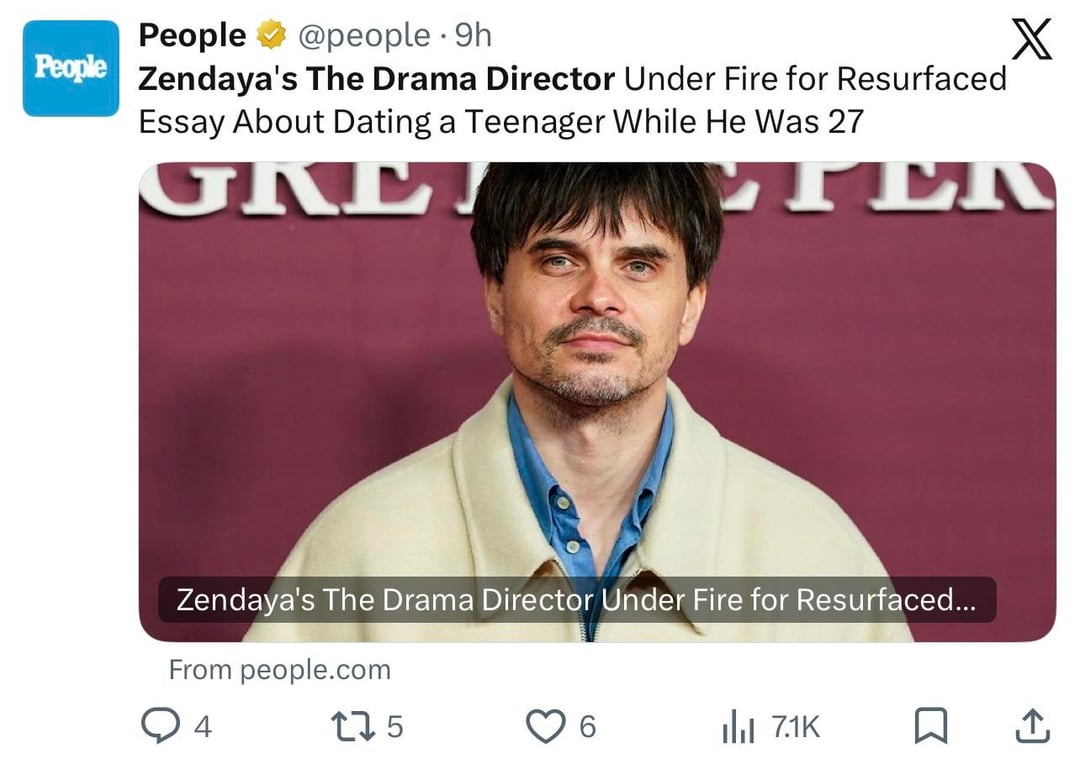The image size is (1080, 764).
Task: Click the bold "Zendaya's The Drama Director" text
Action: pyautogui.click(x=376, y=78)
